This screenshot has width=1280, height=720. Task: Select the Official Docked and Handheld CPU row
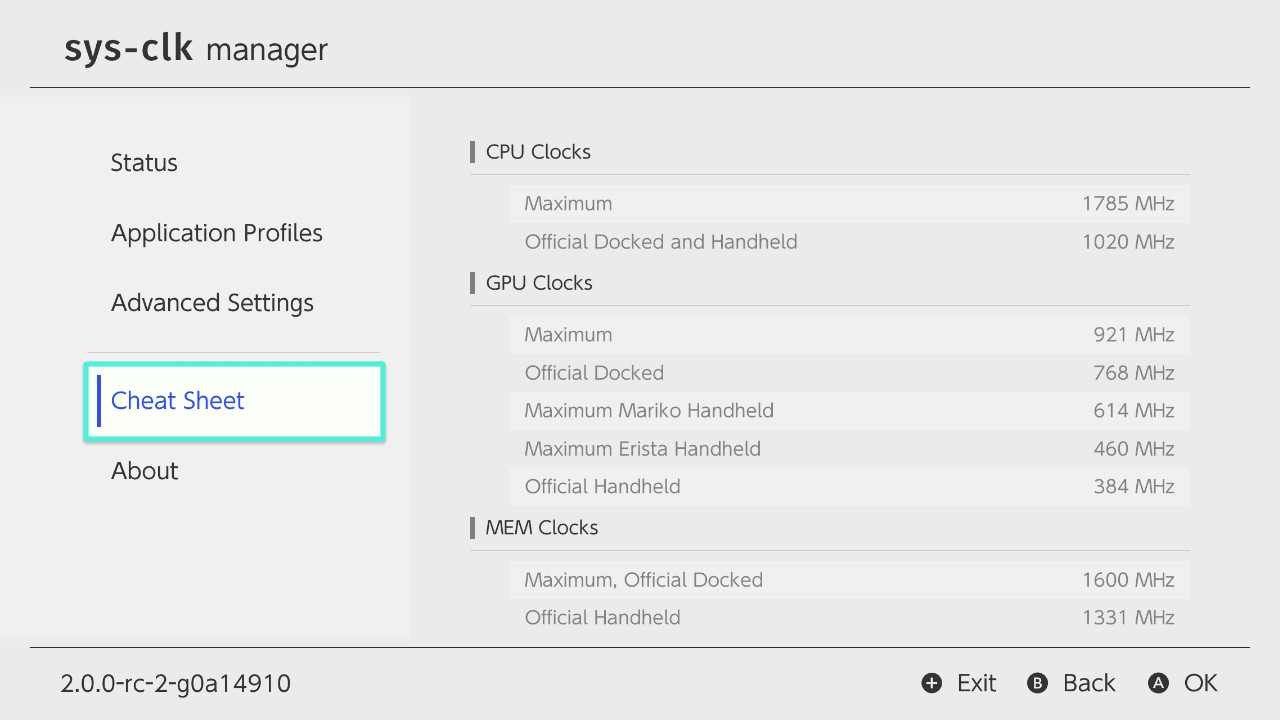click(849, 242)
